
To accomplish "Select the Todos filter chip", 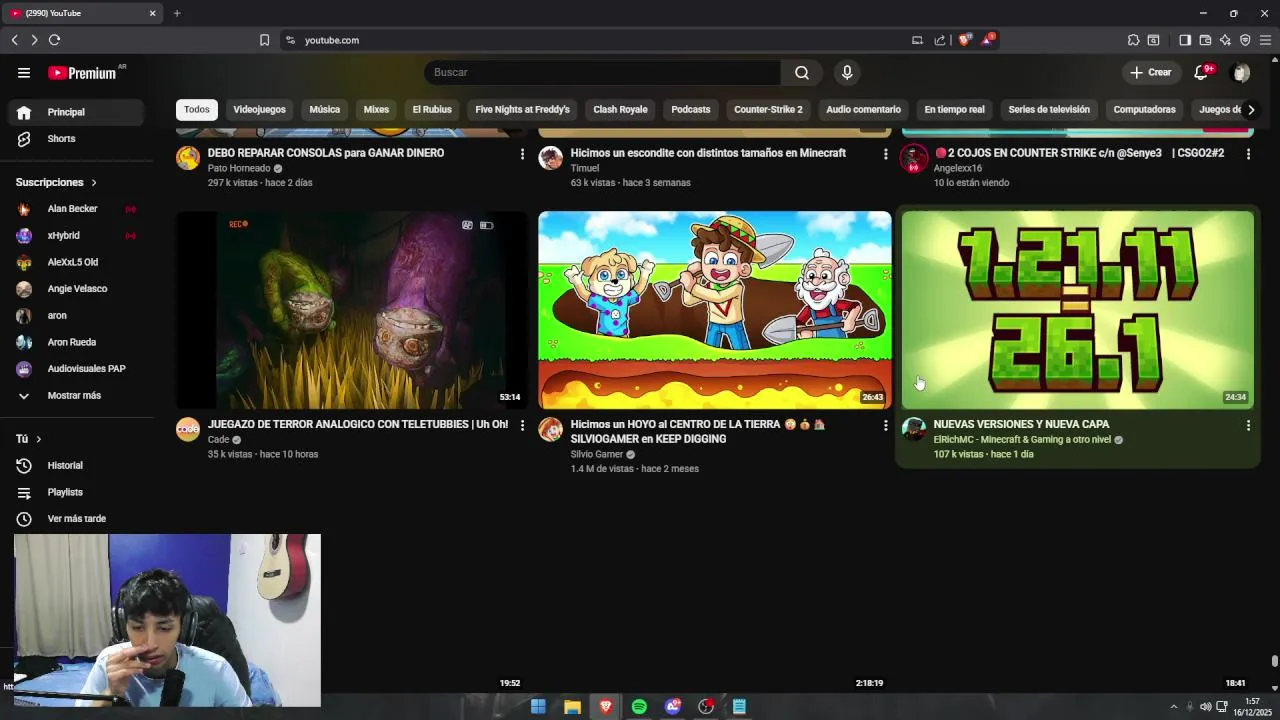I will [197, 110].
